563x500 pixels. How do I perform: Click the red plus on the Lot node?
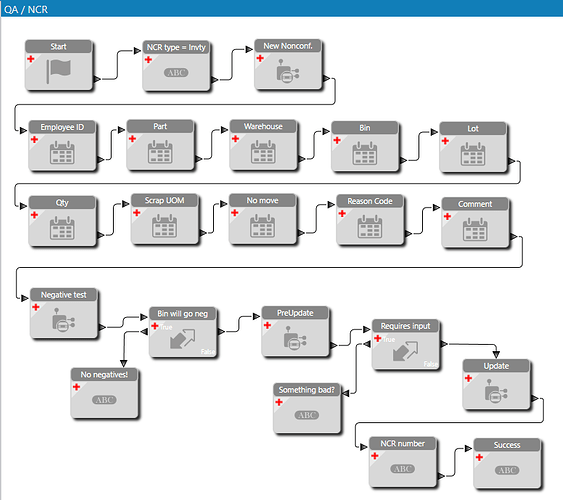(445, 141)
